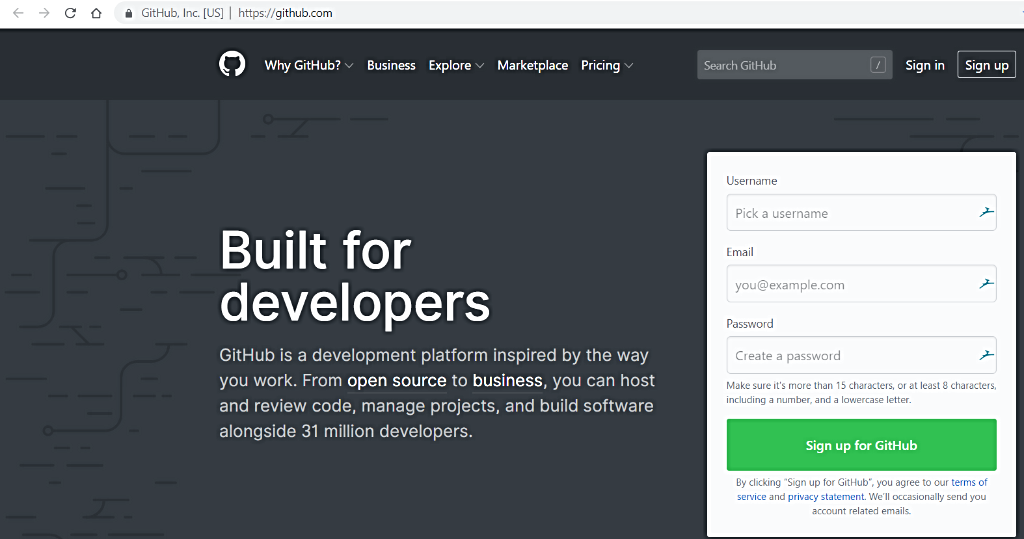
Task: Open the privacy statement link
Action: click(825, 497)
